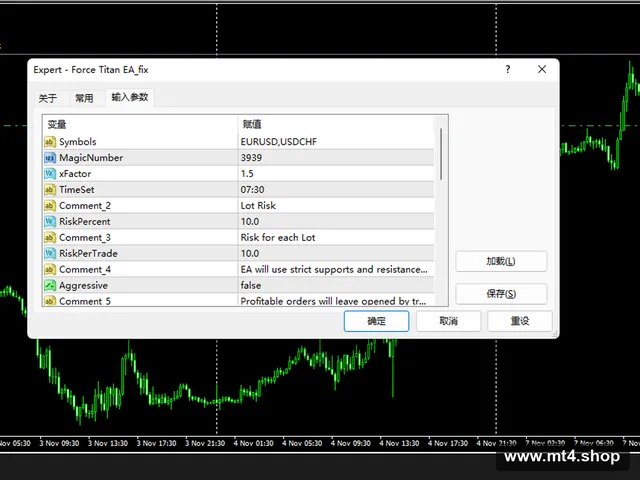Click the help question mark button
The height and width of the screenshot is (480, 640).
508,69
